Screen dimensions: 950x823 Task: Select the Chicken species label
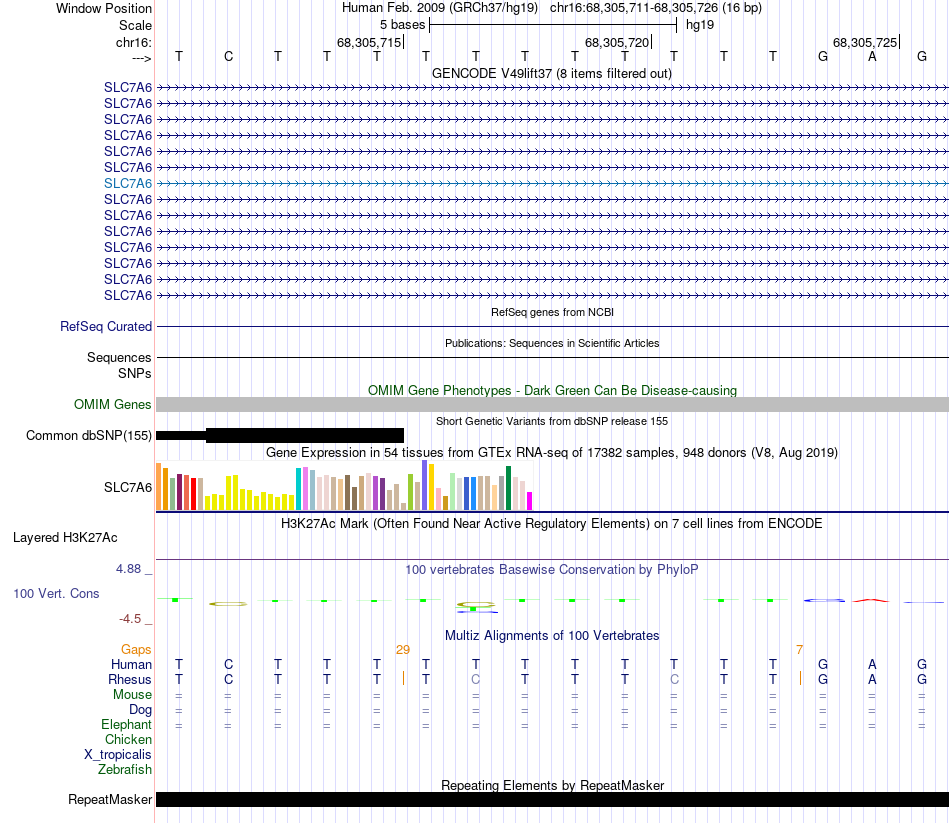[128, 739]
